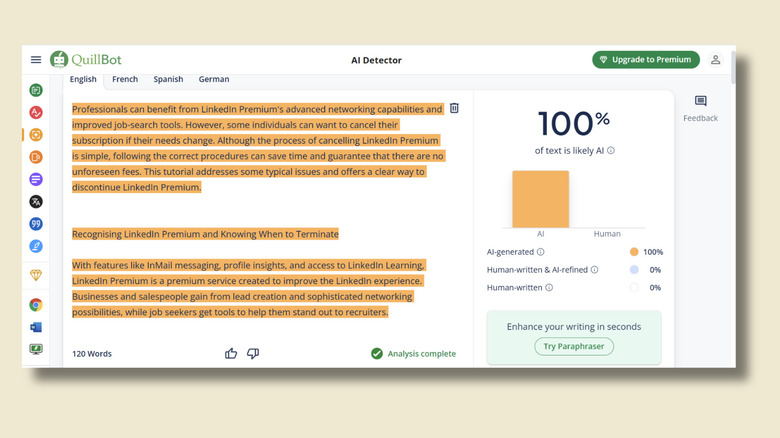The image size is (780, 438).
Task: Click 'Recognising LinkedIn Premium' heading line
Action: pos(205,234)
